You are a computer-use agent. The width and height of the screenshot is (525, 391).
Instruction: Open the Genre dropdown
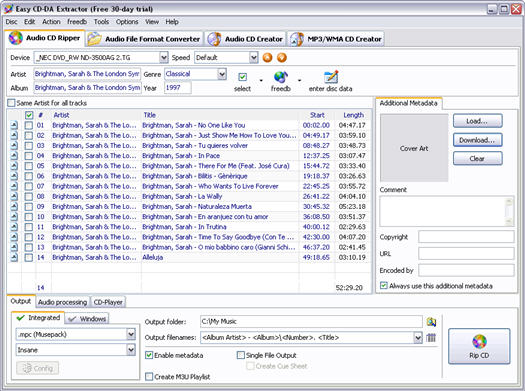pyautogui.click(x=222, y=74)
